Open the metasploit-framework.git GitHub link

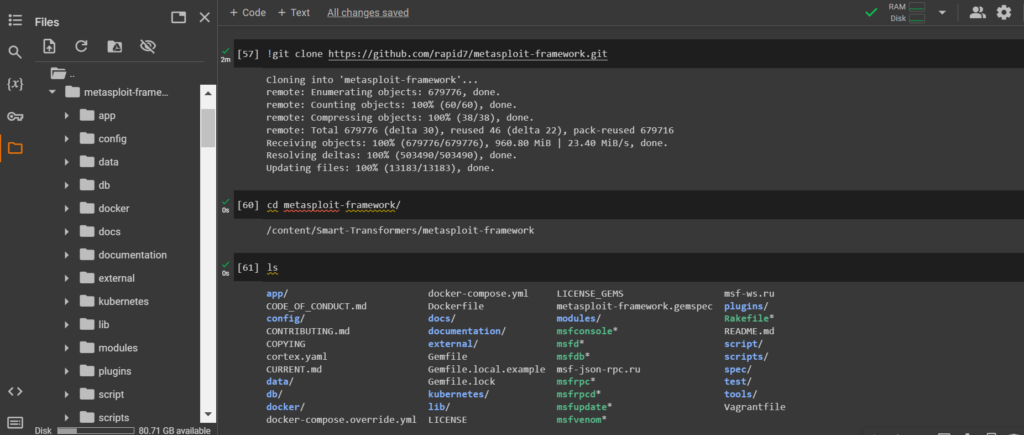click(x=468, y=54)
